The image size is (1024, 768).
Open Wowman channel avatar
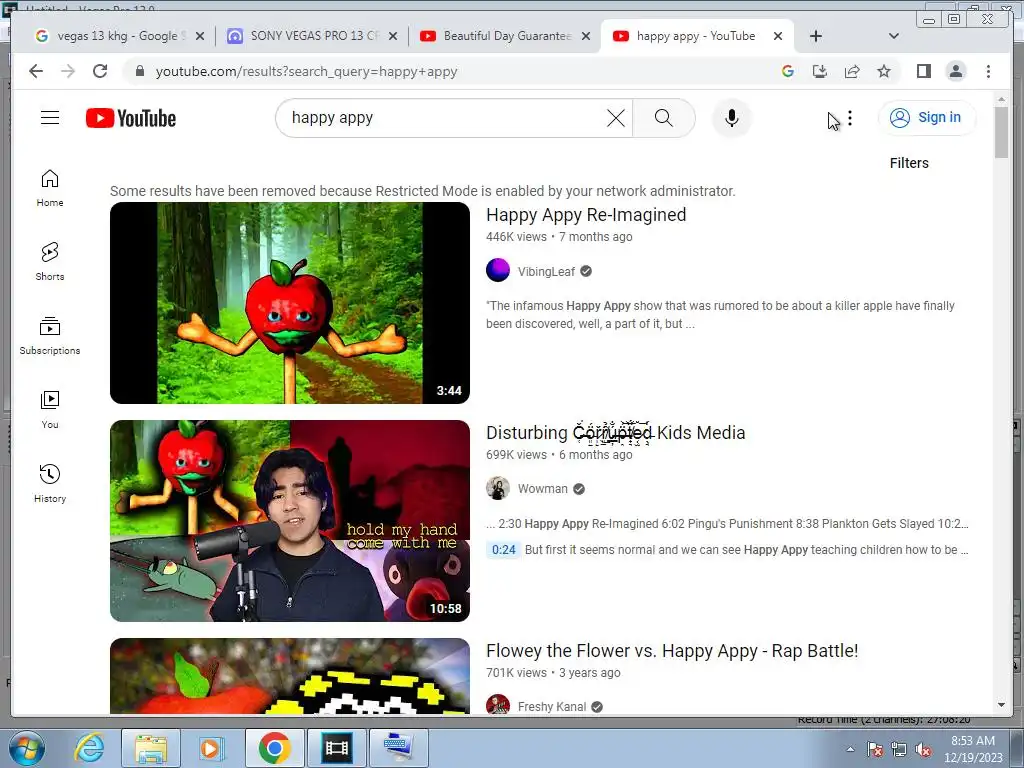coord(498,488)
